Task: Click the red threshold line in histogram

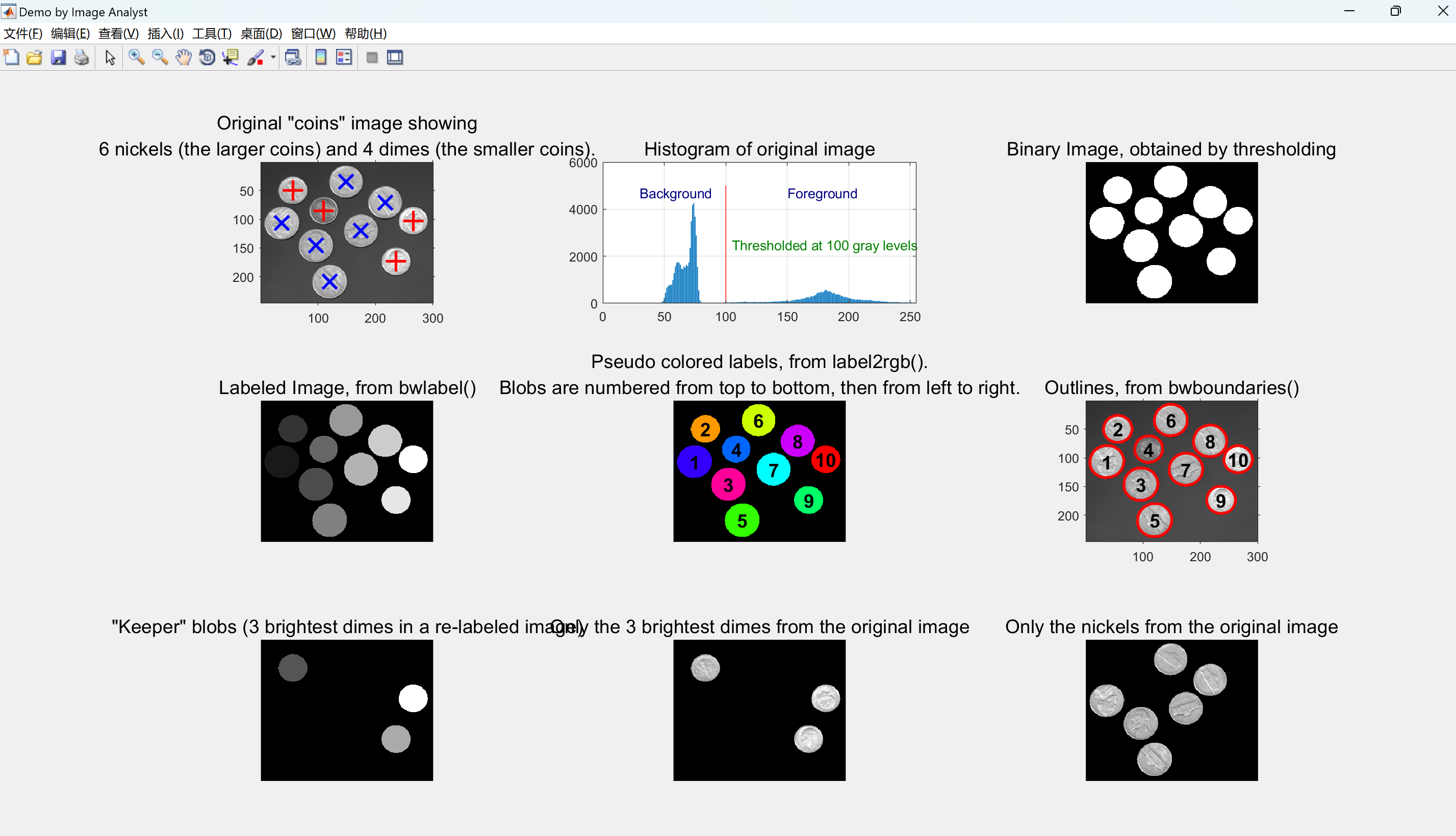Action: 725,247
